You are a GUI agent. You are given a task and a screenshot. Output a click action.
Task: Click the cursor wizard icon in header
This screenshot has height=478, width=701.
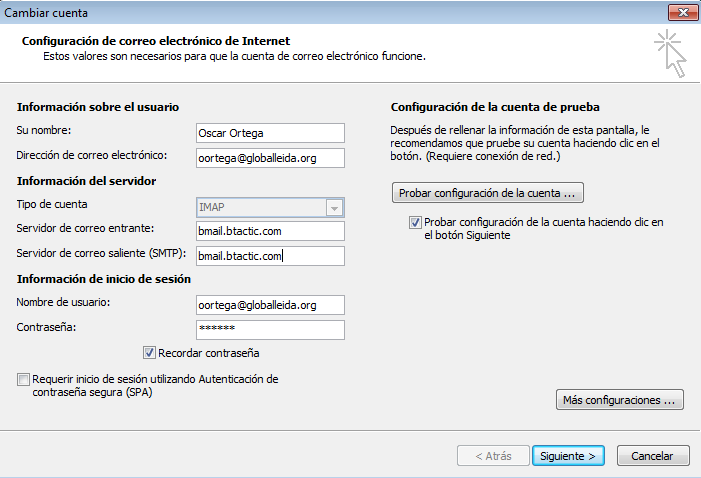(670, 53)
